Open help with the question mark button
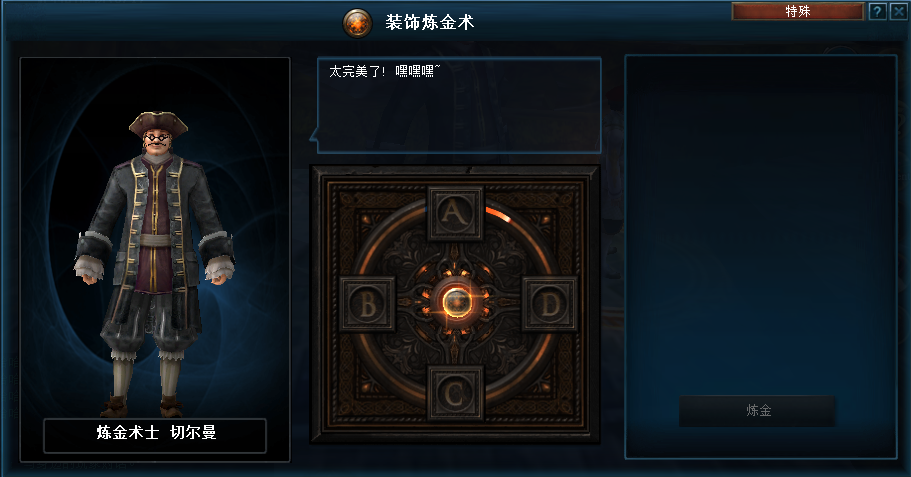This screenshot has height=477, width=911. [878, 11]
